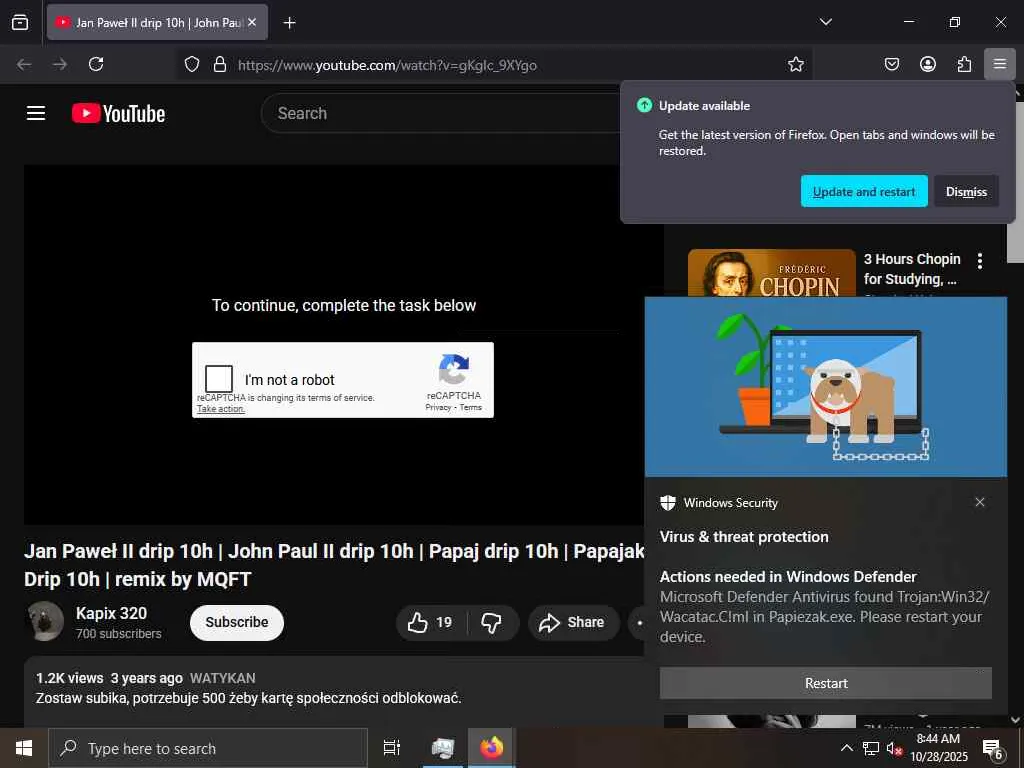Viewport: 1024px width, 768px height.
Task: Open YouTube guide hamburger menu
Action: click(36, 113)
